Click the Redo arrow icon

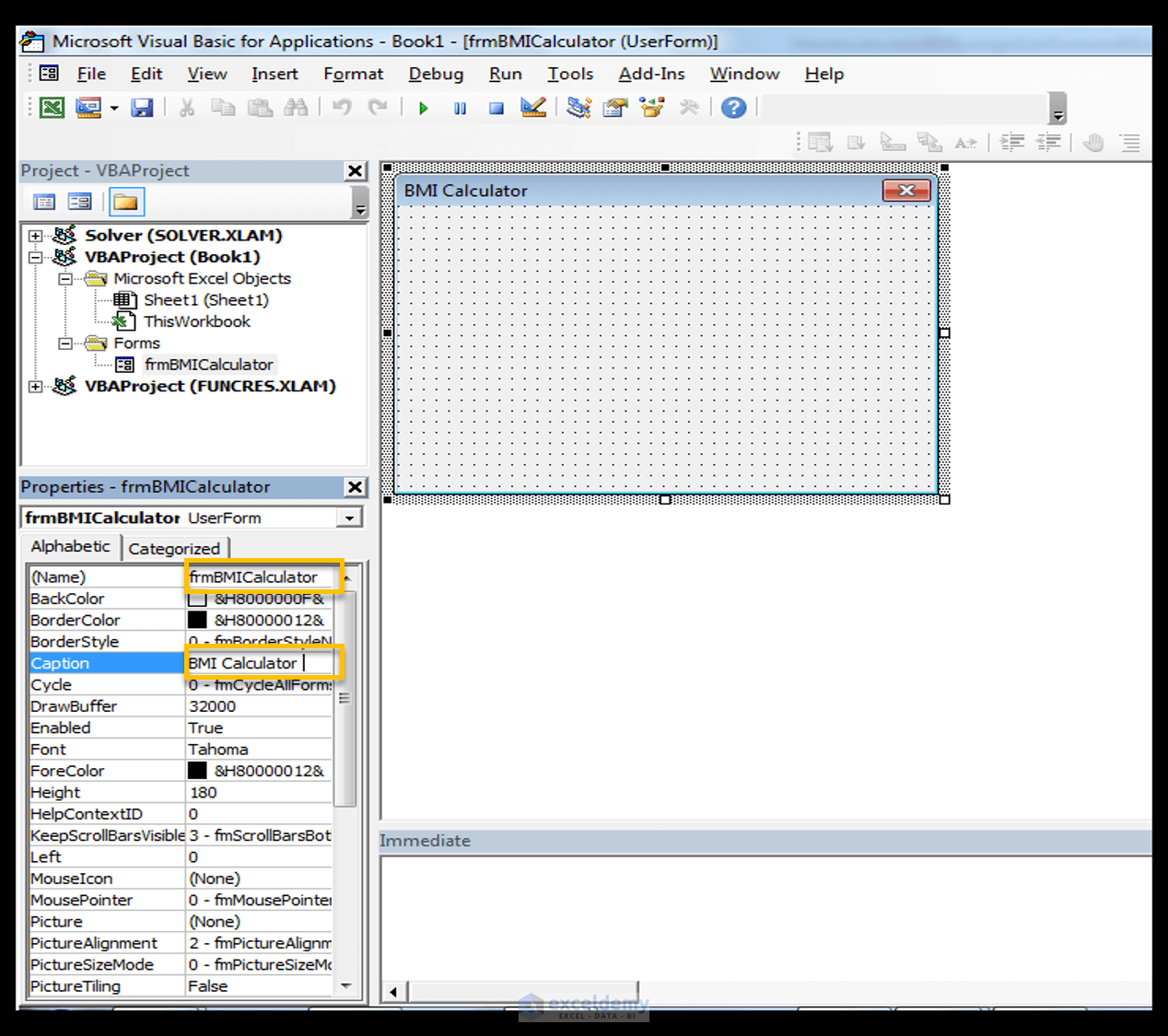378,108
